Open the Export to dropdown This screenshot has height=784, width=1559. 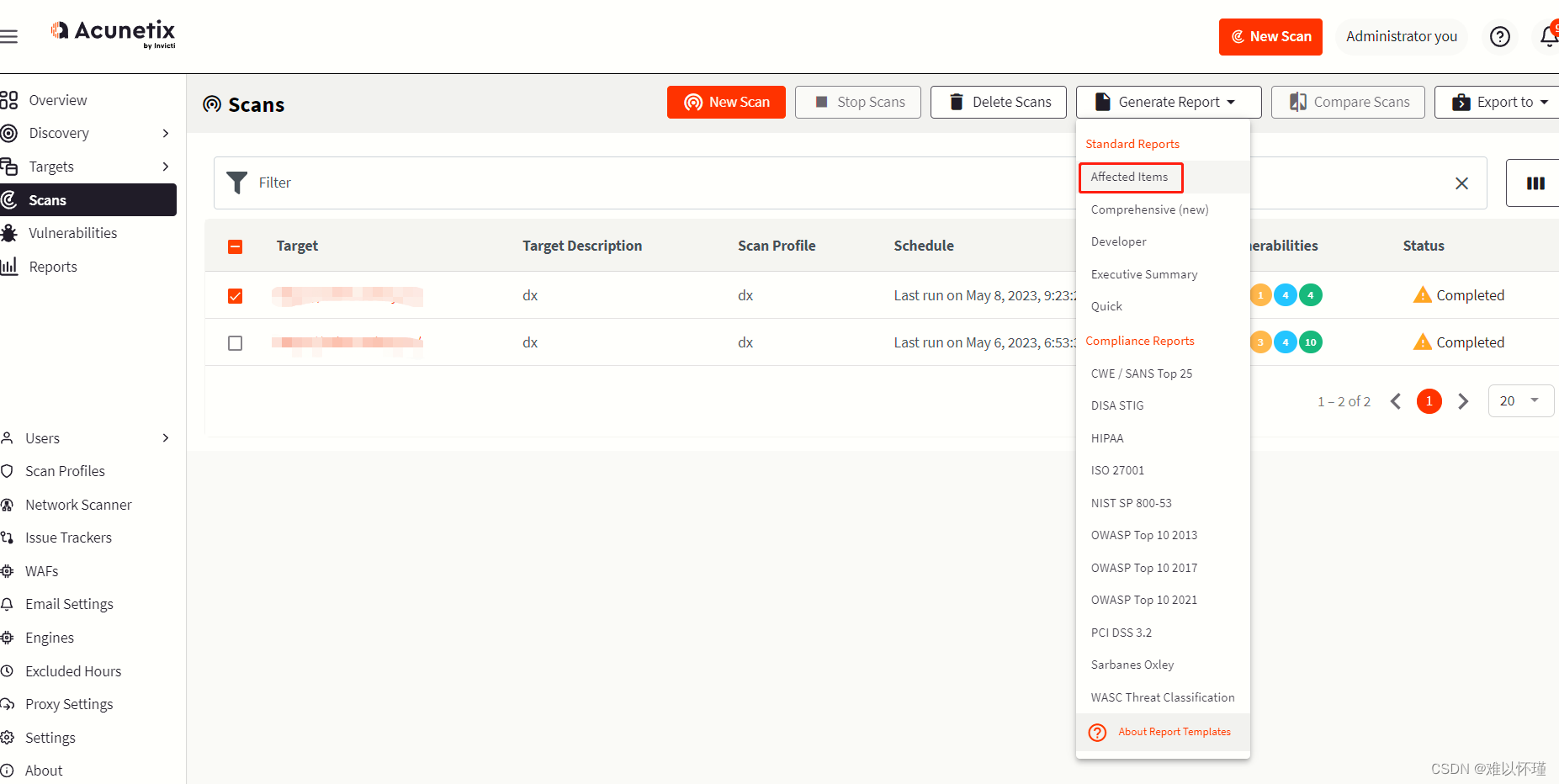(x=1498, y=102)
